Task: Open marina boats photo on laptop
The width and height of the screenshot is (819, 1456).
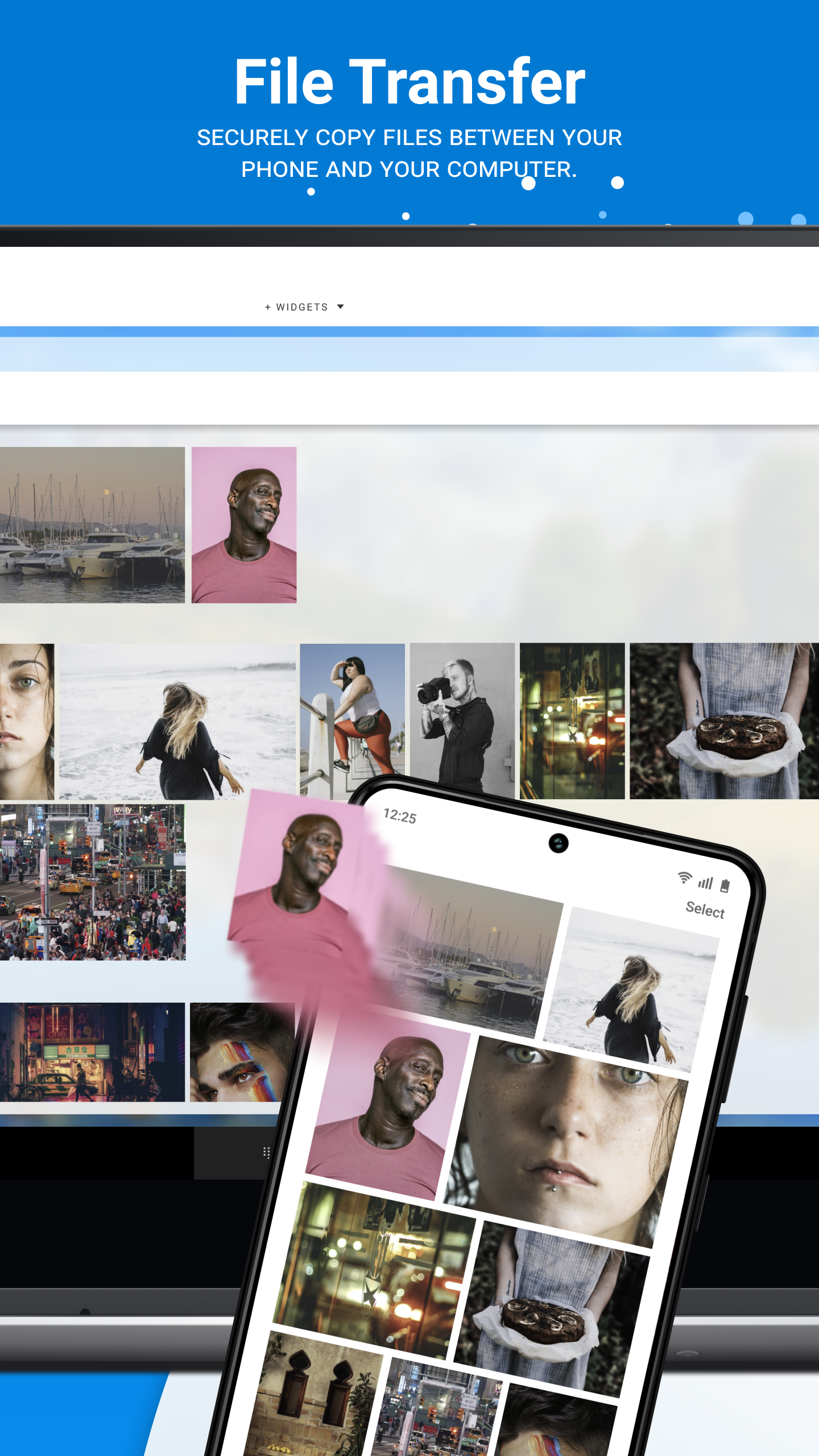Action: (92, 525)
